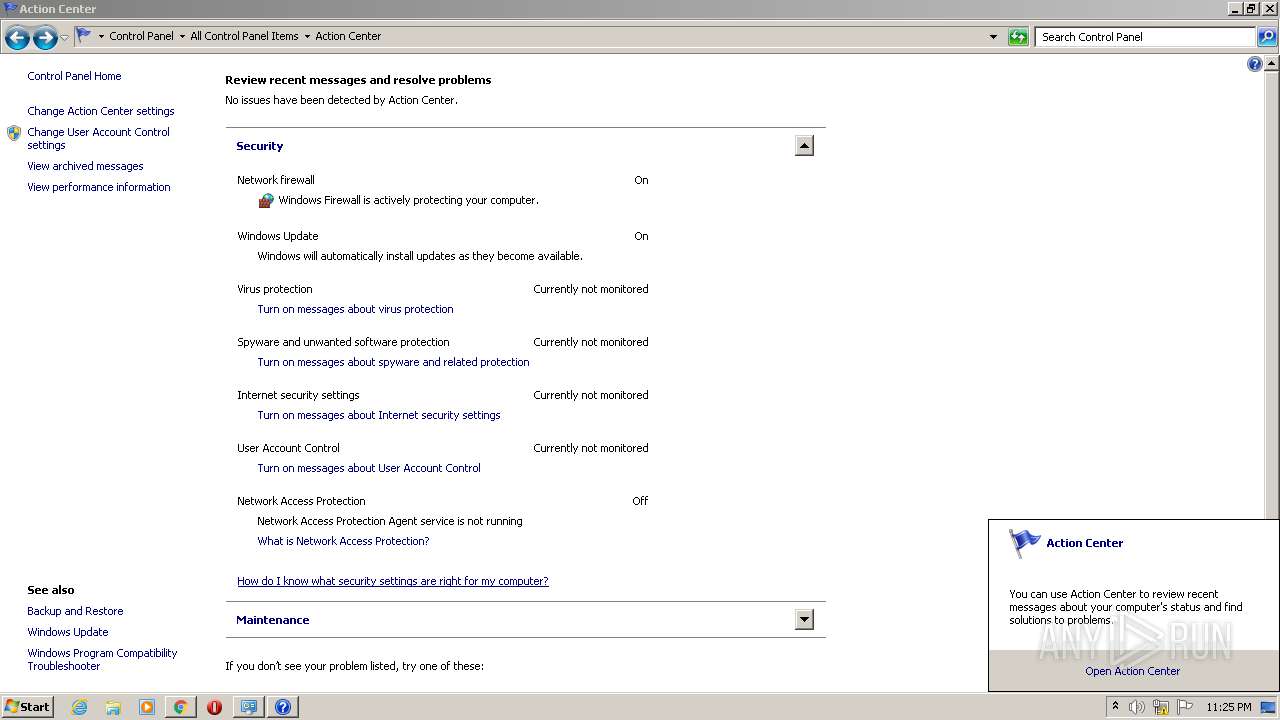Select Control Panel in the breadcrumb
1280x720 pixels.
pyautogui.click(x=141, y=36)
